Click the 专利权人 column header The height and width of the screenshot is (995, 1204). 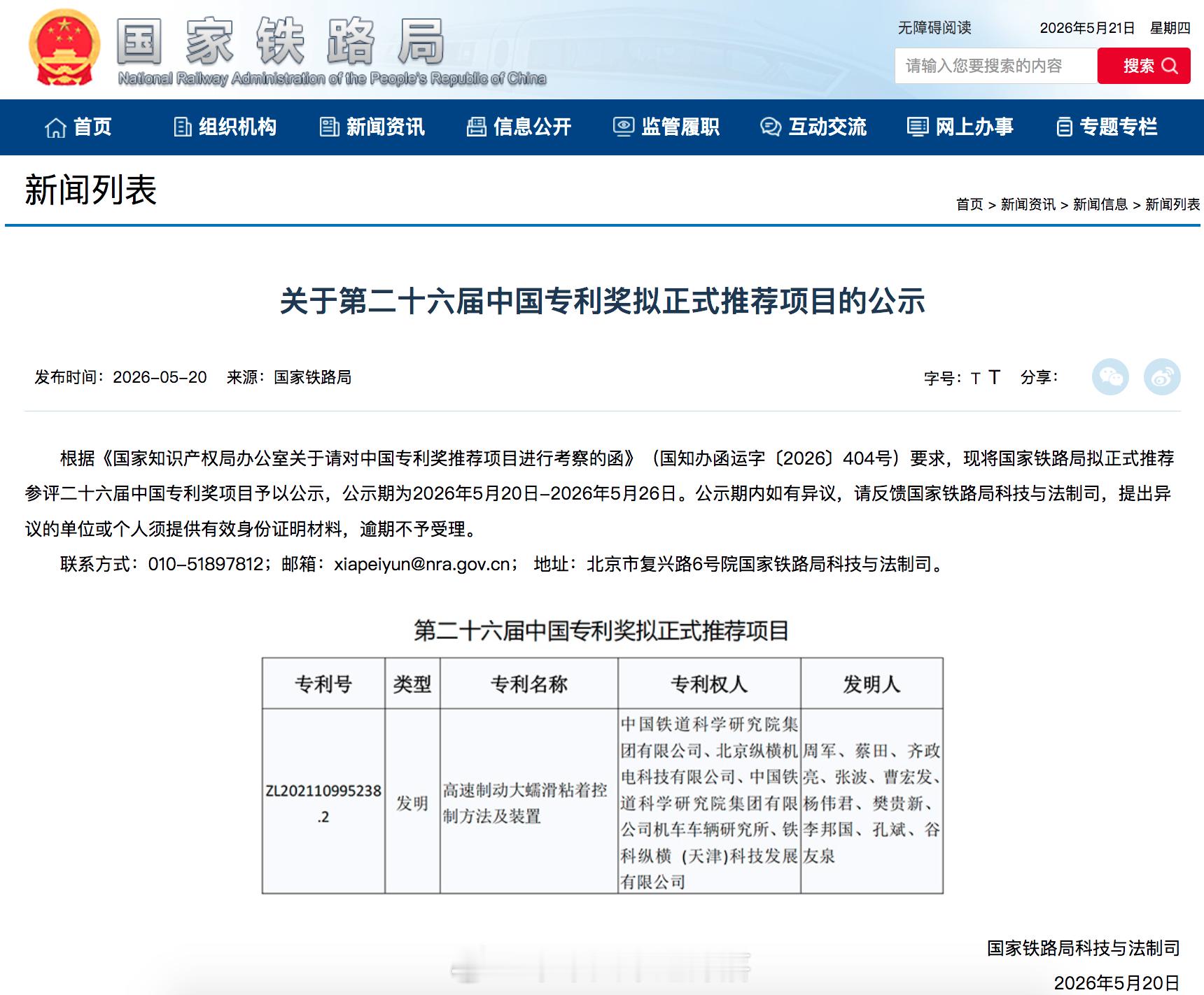pyautogui.click(x=709, y=684)
